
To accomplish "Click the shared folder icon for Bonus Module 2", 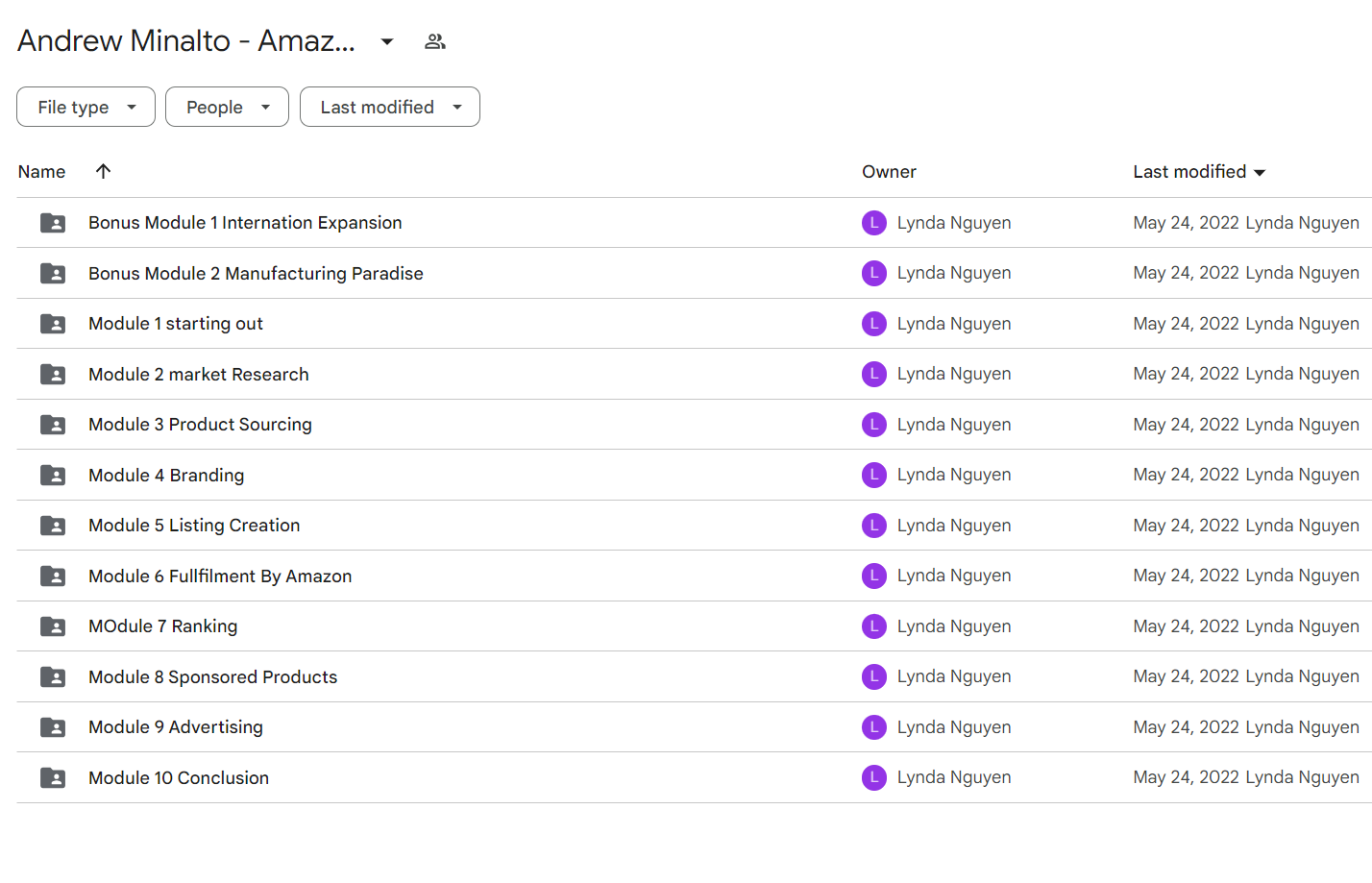I will click(x=53, y=274).
